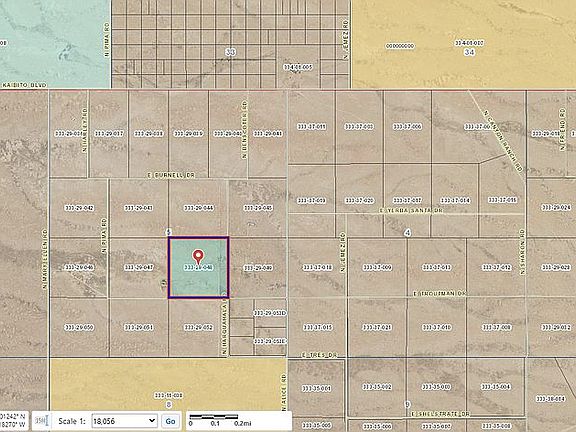The image size is (576, 432).
Task: Click parcel label 333-29-052
Action: point(199,327)
